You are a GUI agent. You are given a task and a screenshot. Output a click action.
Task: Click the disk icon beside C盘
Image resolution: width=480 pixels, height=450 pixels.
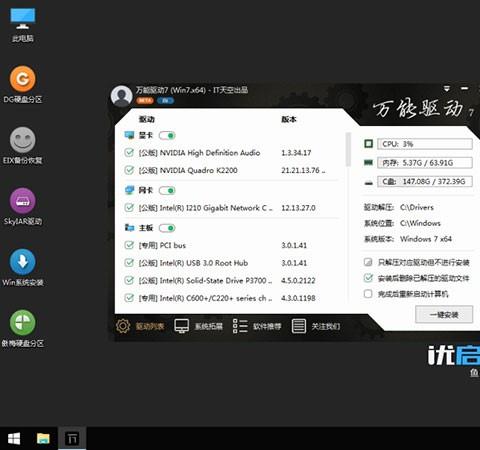click(368, 183)
